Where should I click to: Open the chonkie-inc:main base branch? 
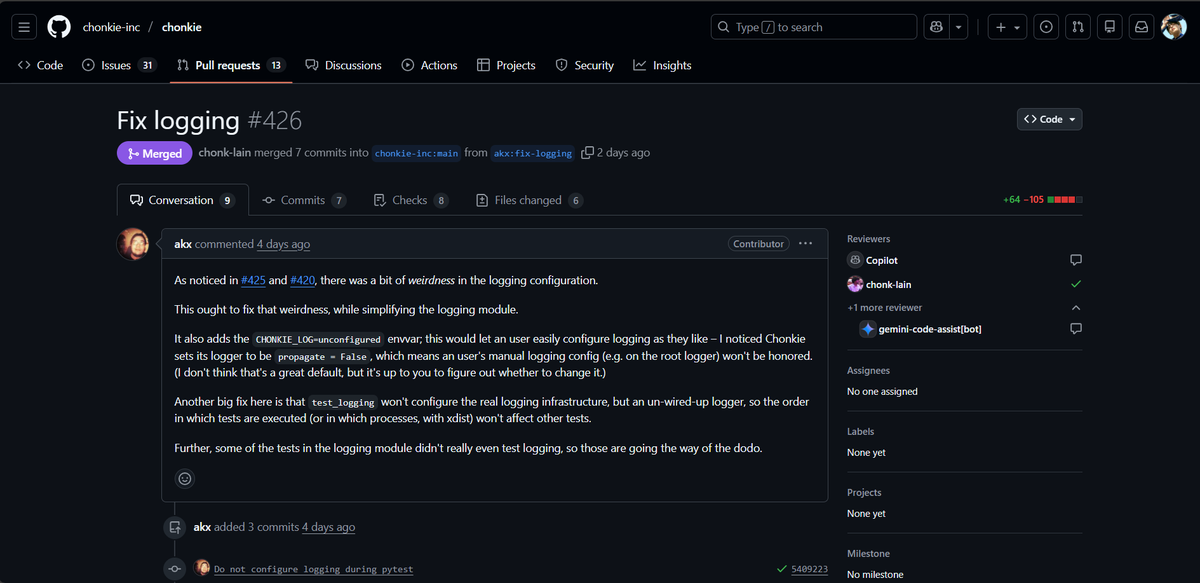[416, 153]
